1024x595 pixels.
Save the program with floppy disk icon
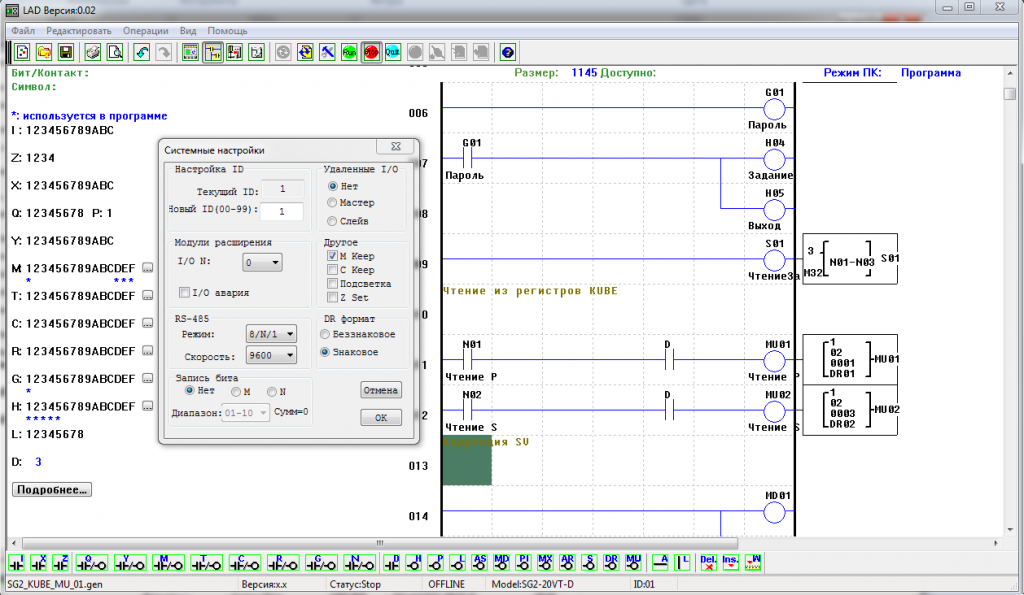[65, 52]
